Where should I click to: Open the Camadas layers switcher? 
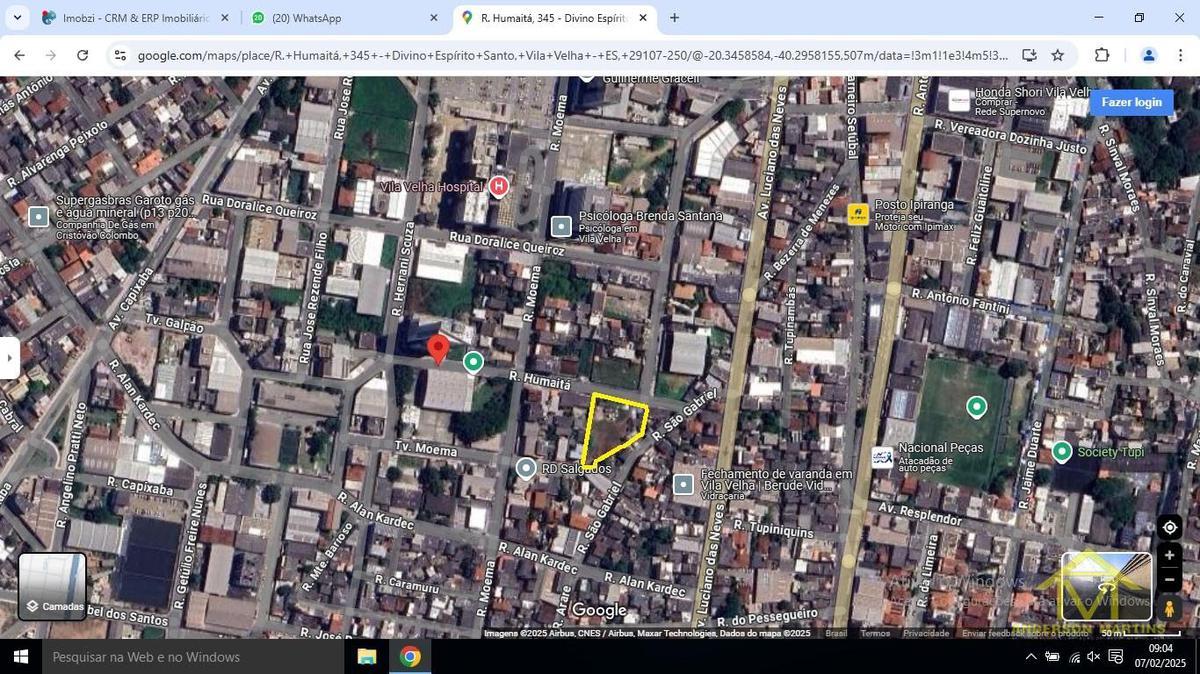52,587
